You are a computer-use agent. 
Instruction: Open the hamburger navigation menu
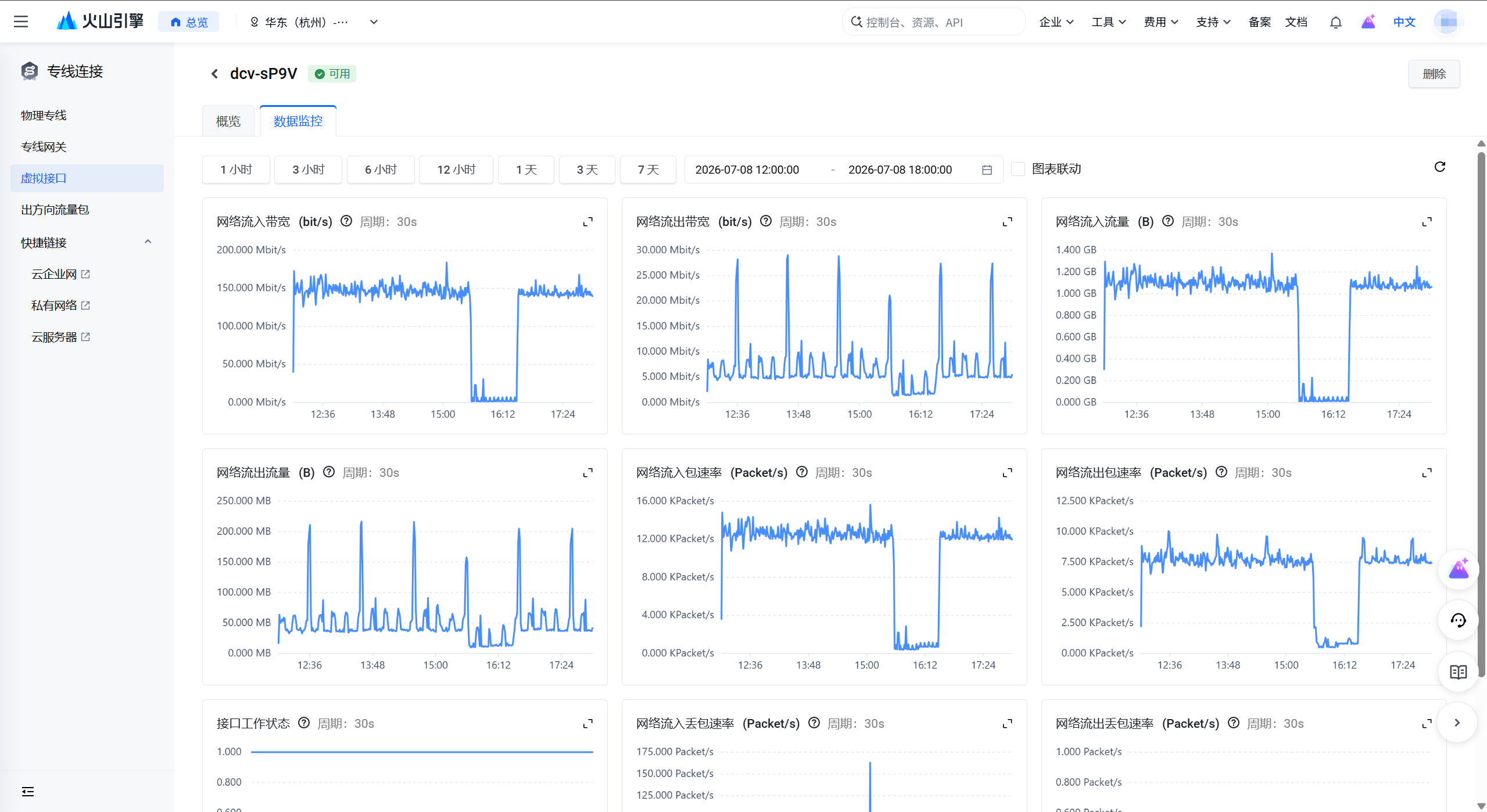point(21,21)
